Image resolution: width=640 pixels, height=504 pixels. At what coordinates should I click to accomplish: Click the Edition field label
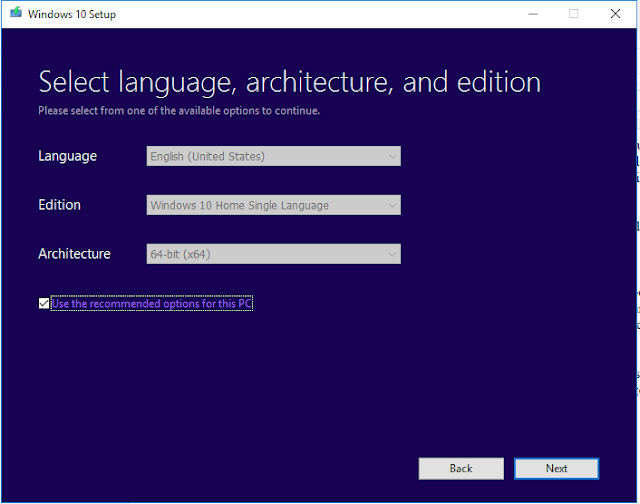pos(60,205)
